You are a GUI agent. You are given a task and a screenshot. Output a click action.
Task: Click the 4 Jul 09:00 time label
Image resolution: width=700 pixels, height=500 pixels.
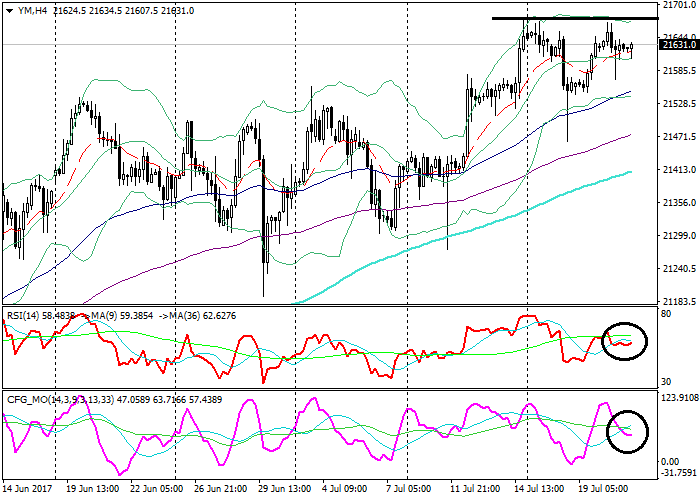344,488
